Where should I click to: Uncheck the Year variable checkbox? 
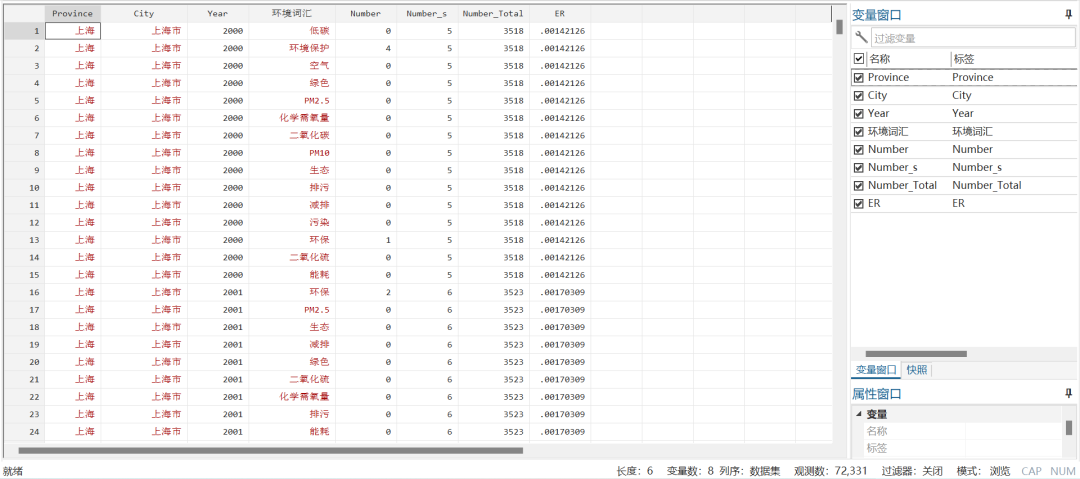[858, 113]
